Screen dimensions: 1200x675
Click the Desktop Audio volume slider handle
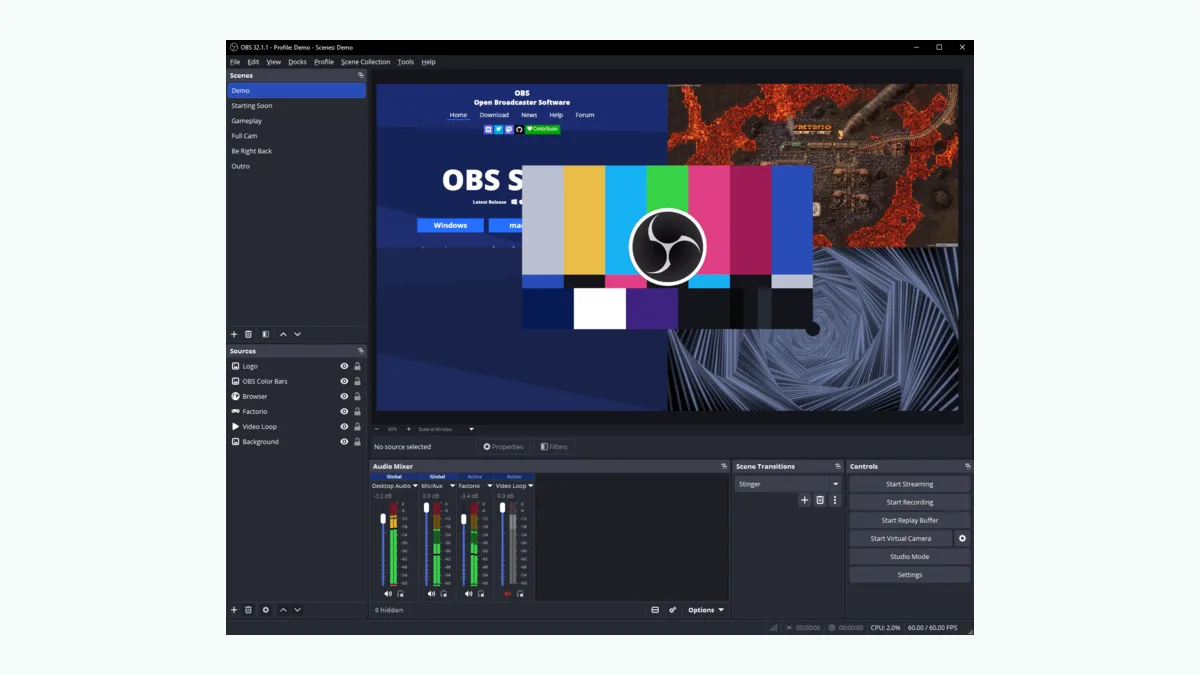coord(383,518)
